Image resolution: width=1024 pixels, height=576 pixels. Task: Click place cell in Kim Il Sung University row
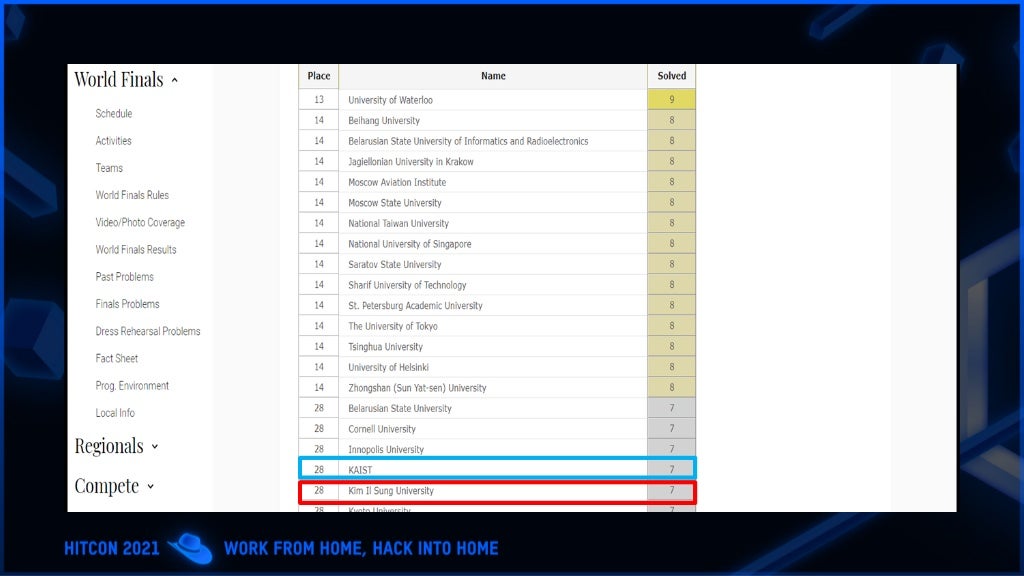click(x=319, y=490)
